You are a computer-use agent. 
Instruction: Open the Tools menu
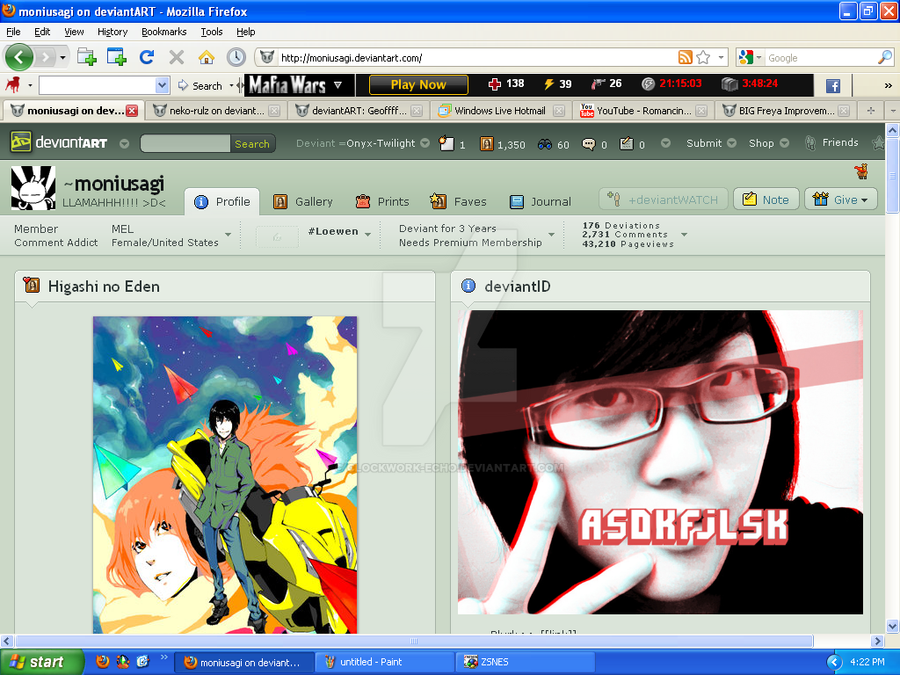tap(211, 32)
